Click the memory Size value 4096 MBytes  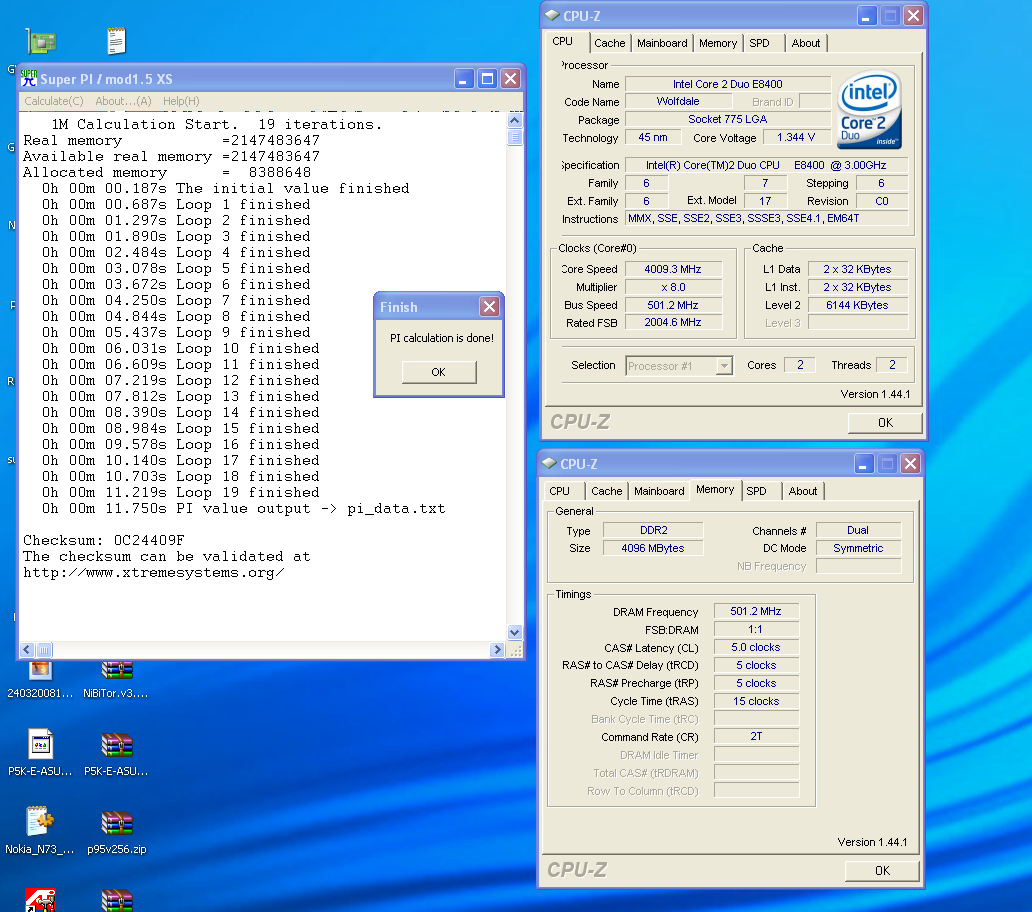[x=653, y=548]
